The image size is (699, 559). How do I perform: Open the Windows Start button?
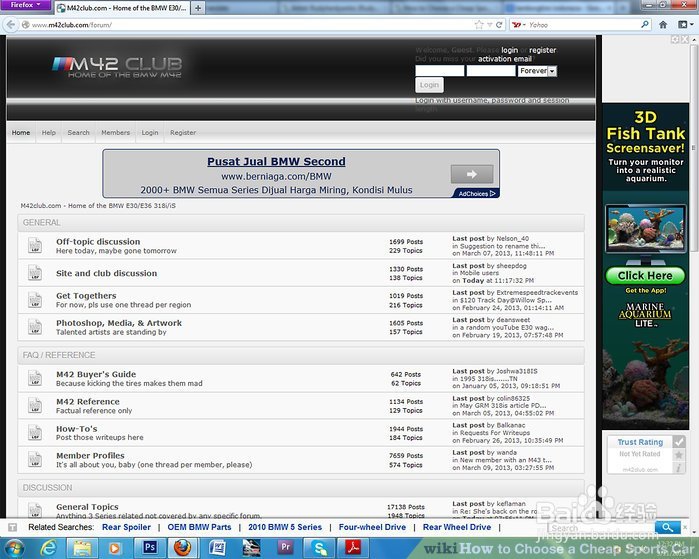(13, 548)
